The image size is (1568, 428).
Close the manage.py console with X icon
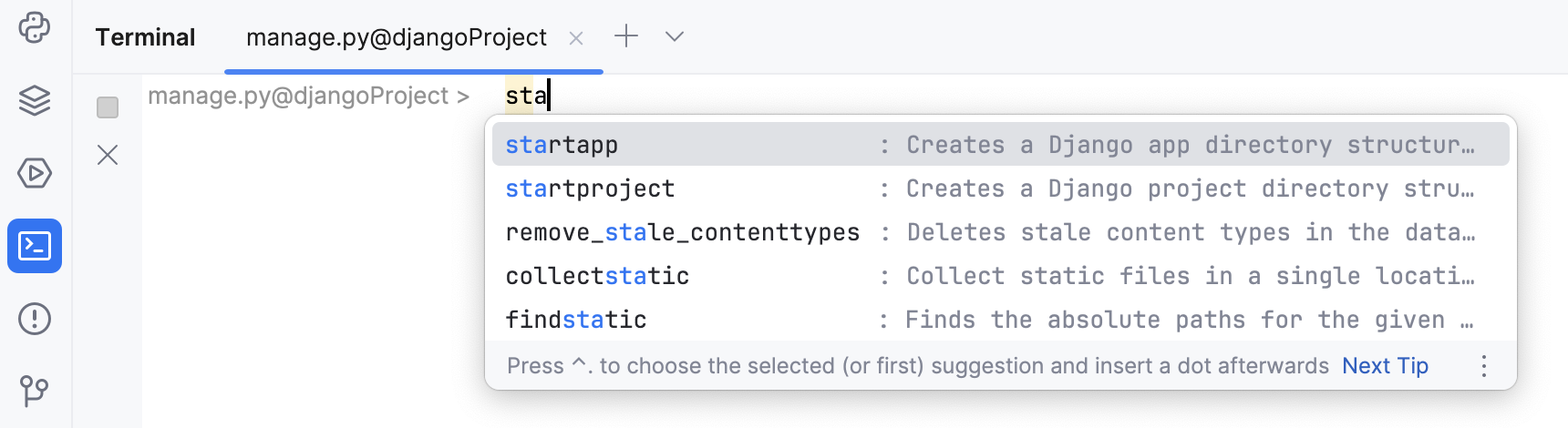click(x=108, y=155)
